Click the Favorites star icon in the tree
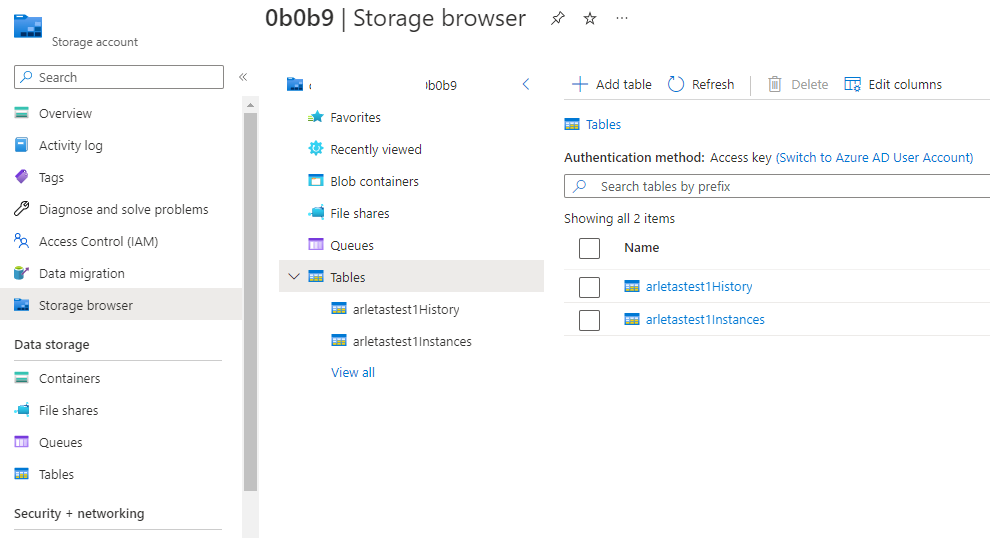The height and width of the screenshot is (538, 990). 316,117
